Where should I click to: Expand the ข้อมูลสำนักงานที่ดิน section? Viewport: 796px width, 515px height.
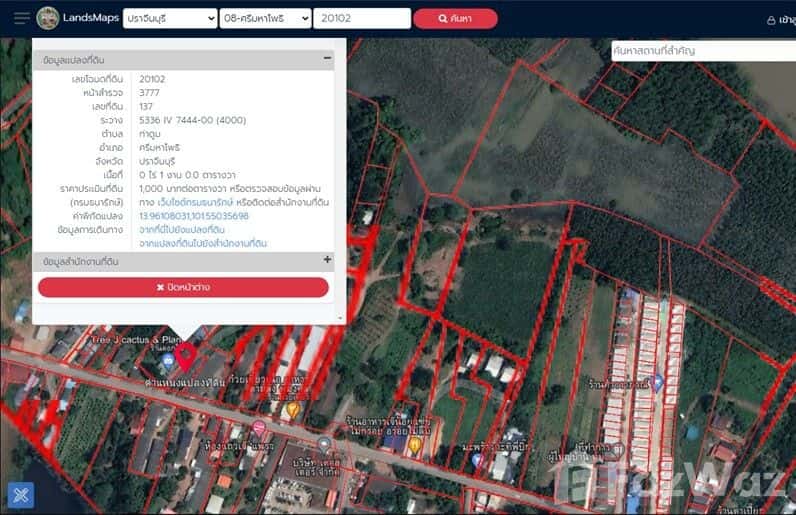point(327,260)
